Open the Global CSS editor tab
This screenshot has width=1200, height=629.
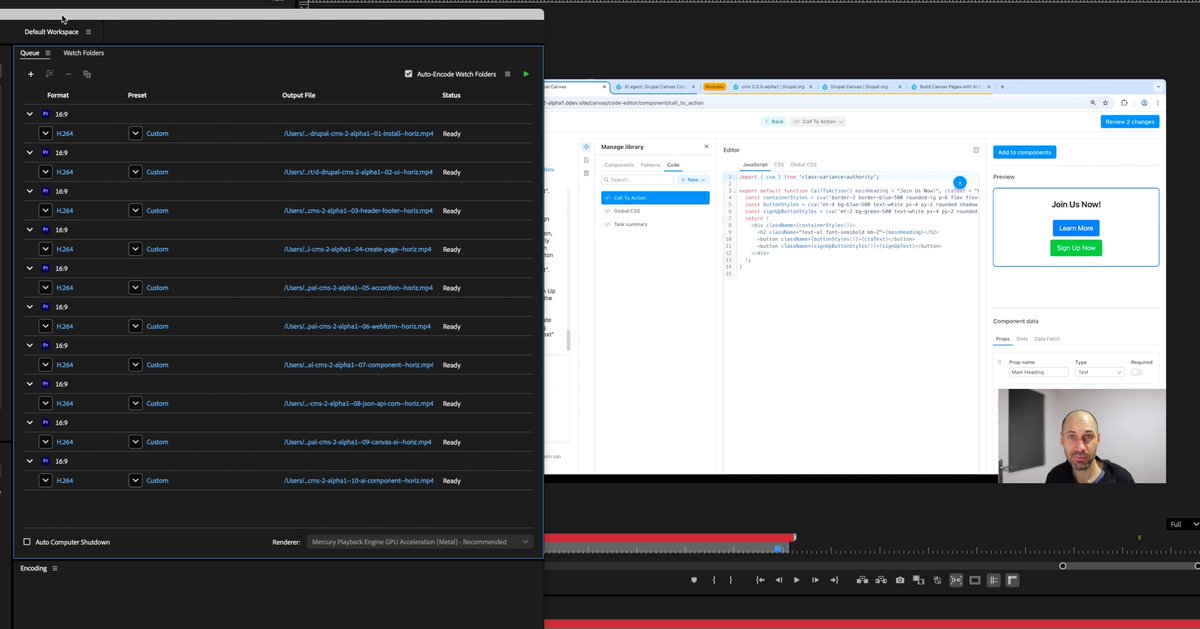point(804,164)
